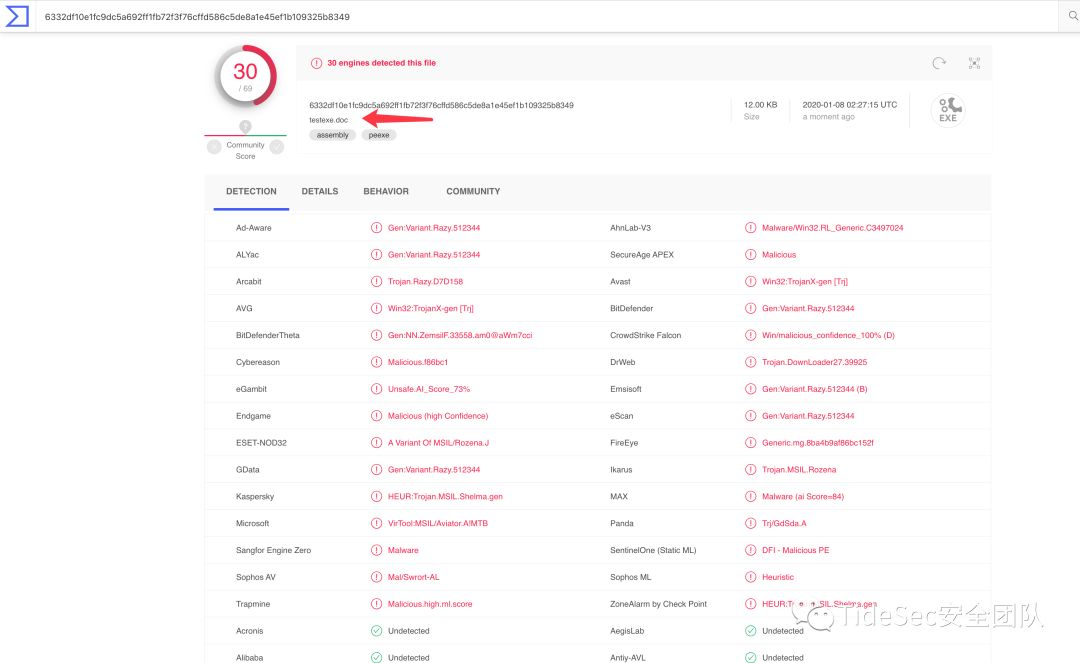Click the 'Sangfor Engine Zero' engine name
The width and height of the screenshot is (1080, 663).
click(x=273, y=550)
